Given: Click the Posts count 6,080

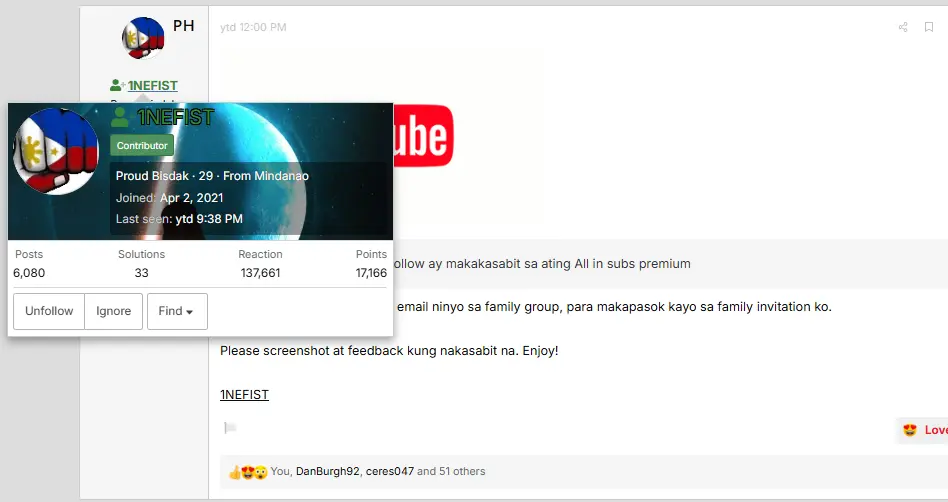Looking at the screenshot, I should [29, 273].
